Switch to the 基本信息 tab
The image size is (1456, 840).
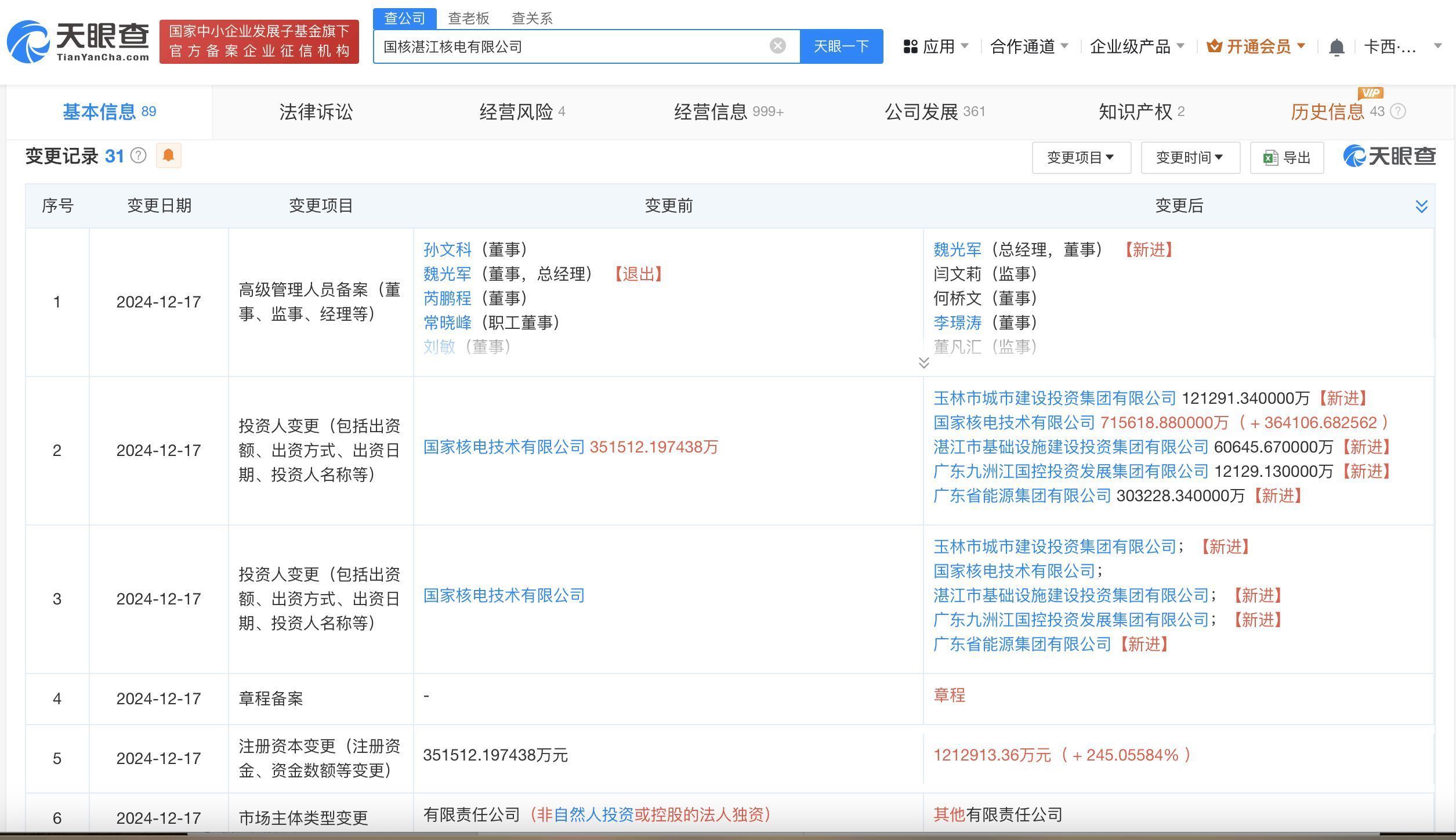(x=109, y=111)
